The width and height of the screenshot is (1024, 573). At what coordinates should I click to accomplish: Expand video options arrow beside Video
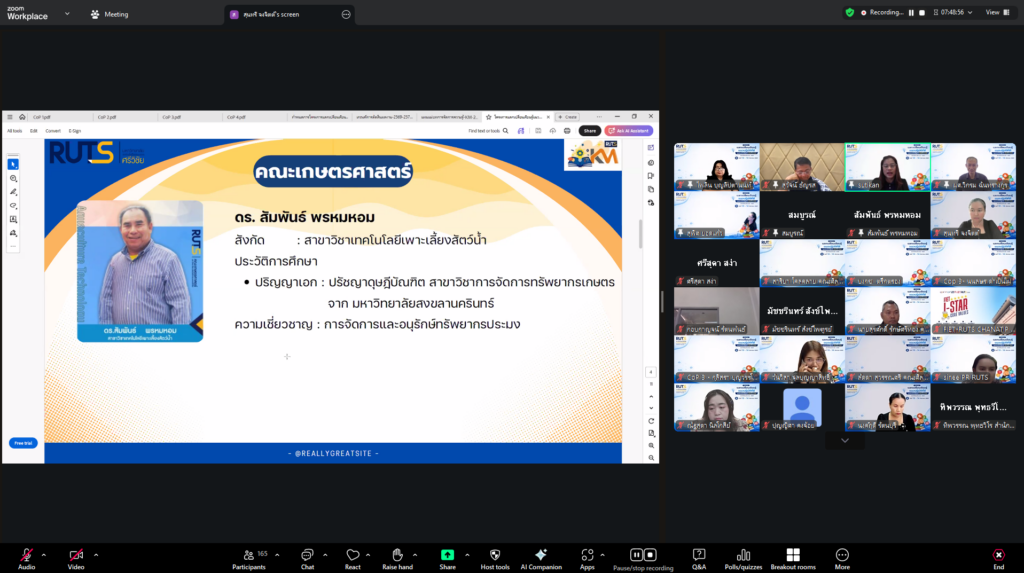96,555
